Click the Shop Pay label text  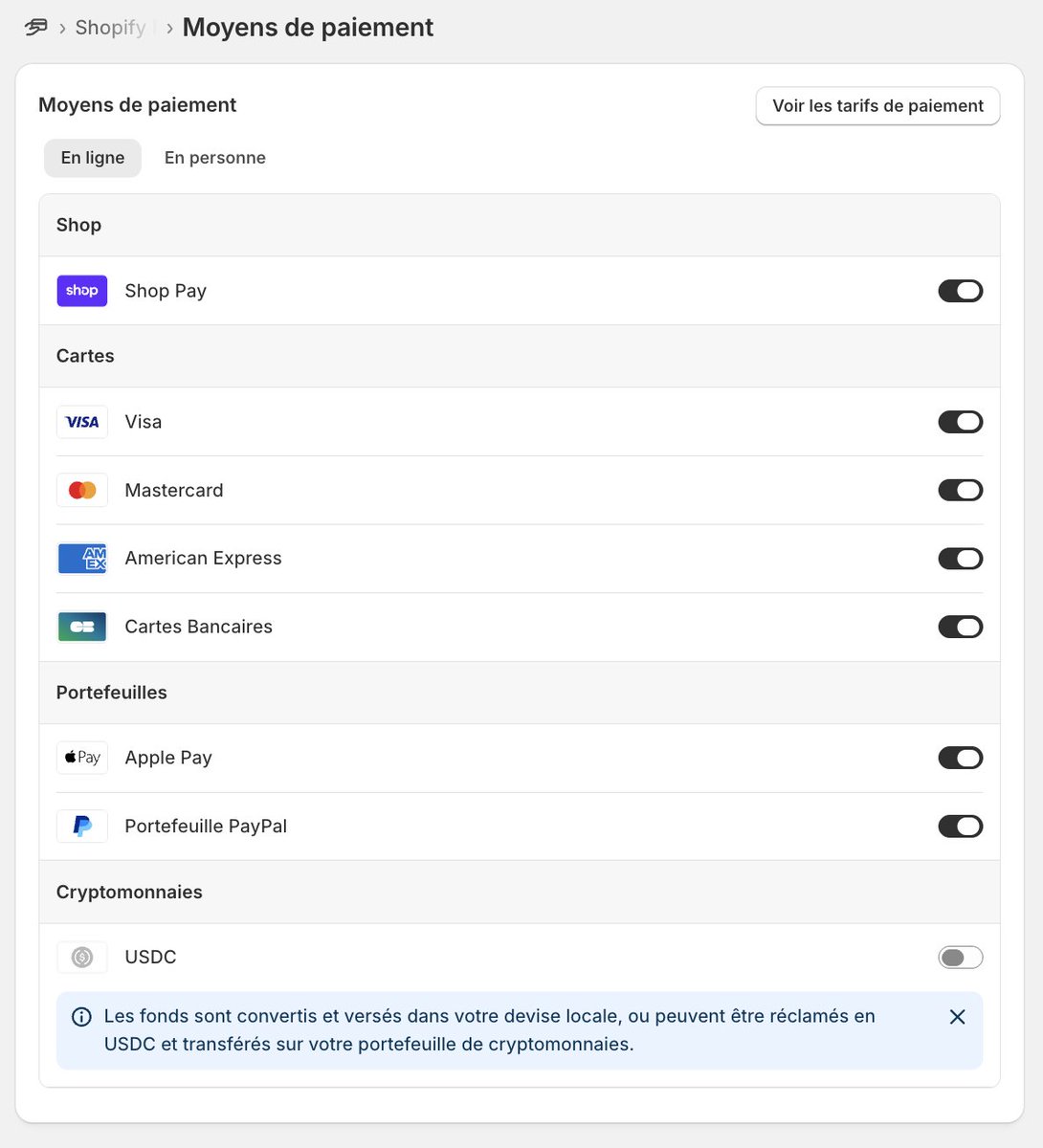pyautogui.click(x=166, y=291)
